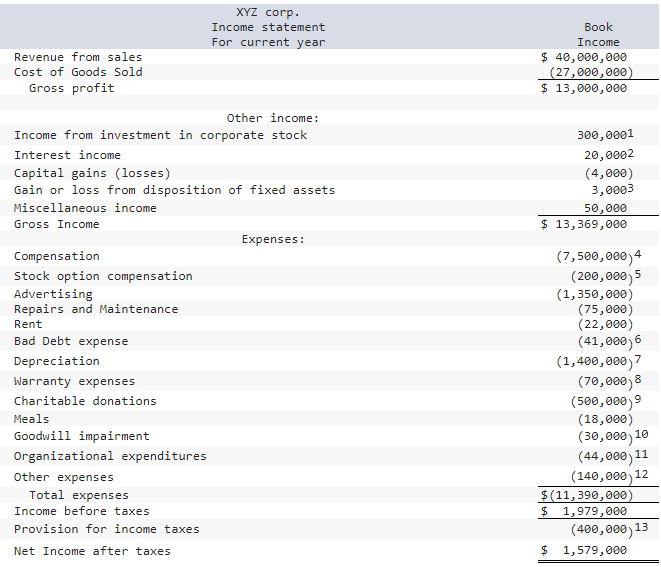Select the Gross Income total $13,369,000
Viewport: 661px width, 567px height.
click(x=583, y=224)
